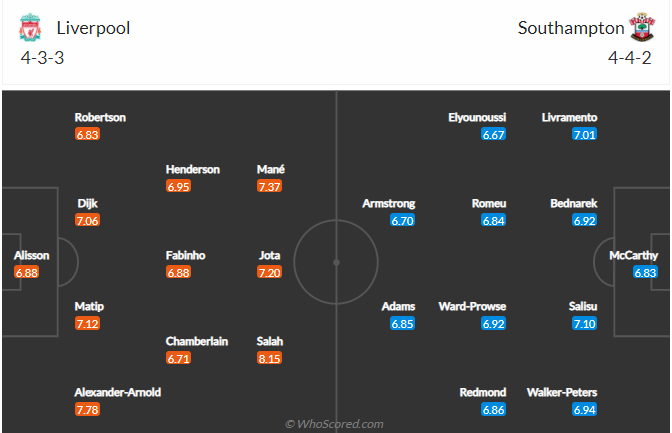Click McCarthy's 6.83 rating badge
The height and width of the screenshot is (433, 672).
point(645,272)
